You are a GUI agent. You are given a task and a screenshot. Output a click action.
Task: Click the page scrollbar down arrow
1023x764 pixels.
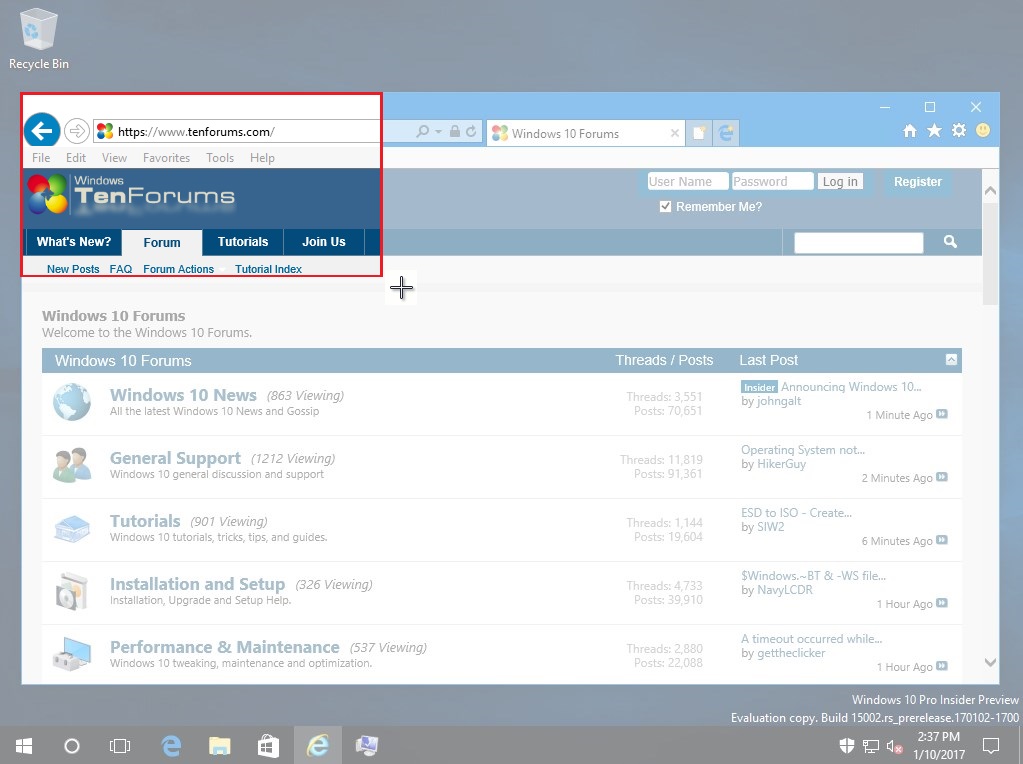pos(990,662)
